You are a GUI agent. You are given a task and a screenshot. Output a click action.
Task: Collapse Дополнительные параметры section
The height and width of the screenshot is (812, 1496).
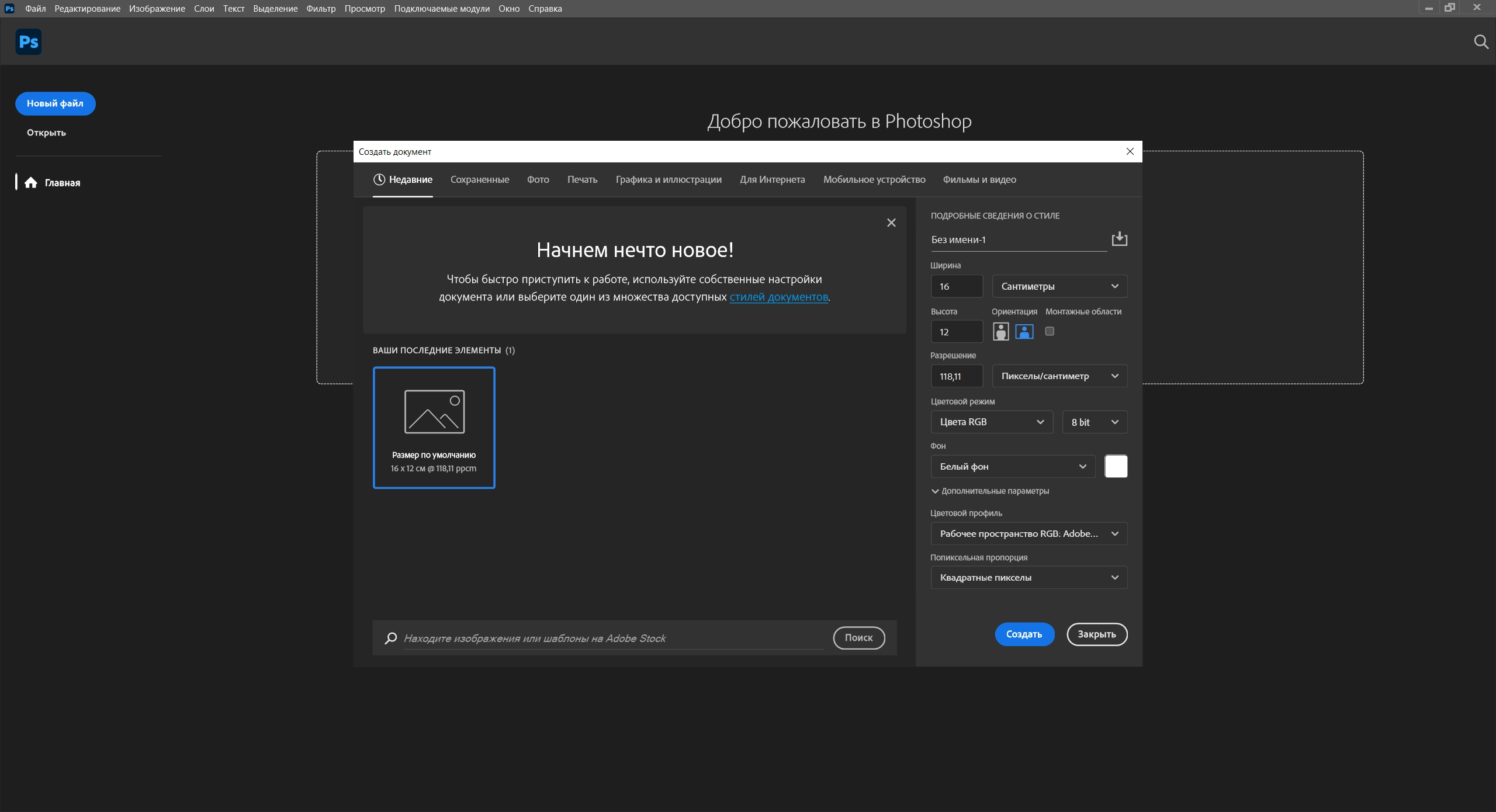point(990,491)
